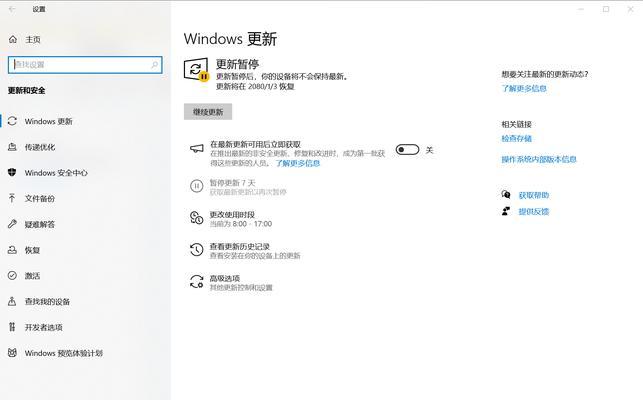Click the home icon beside 主页
This screenshot has height=400, width=643.
tap(13, 39)
